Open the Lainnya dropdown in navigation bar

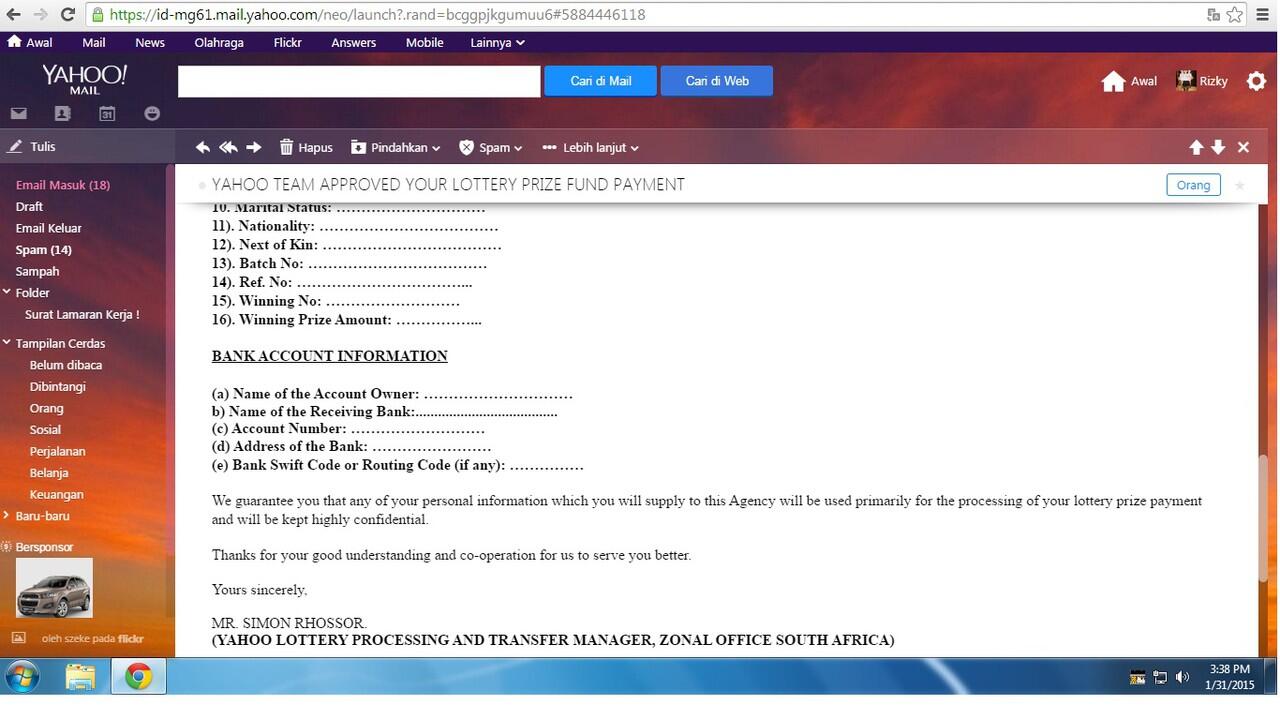coord(497,42)
